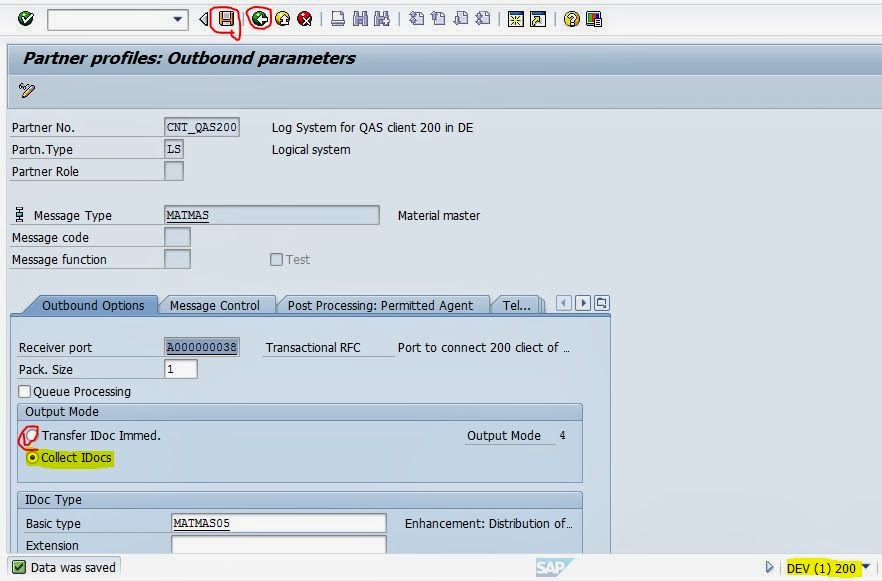This screenshot has width=882, height=581.
Task: Open the truncated Tel... tab
Action: point(516,305)
